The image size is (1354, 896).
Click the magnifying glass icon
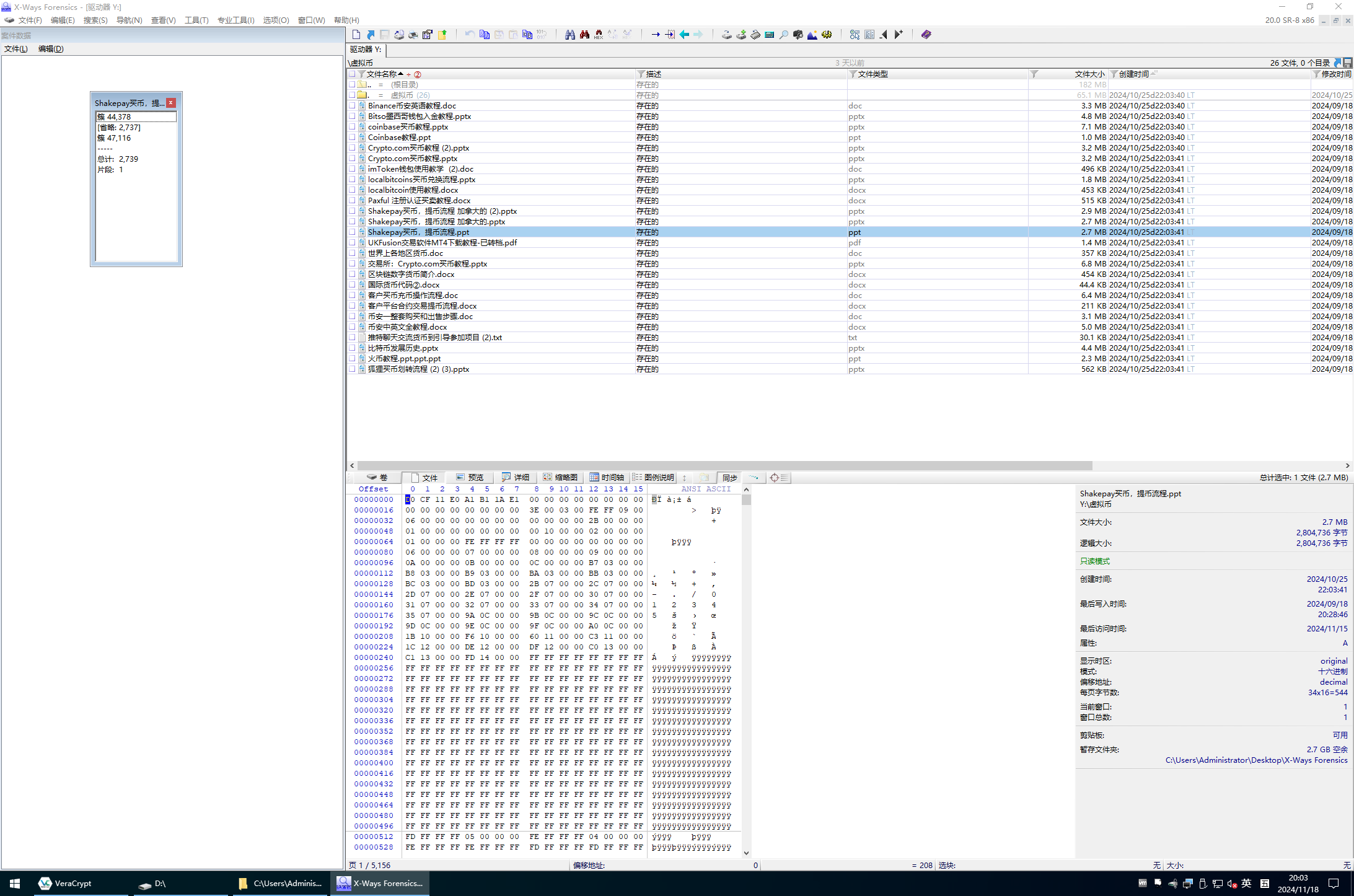tap(784, 35)
